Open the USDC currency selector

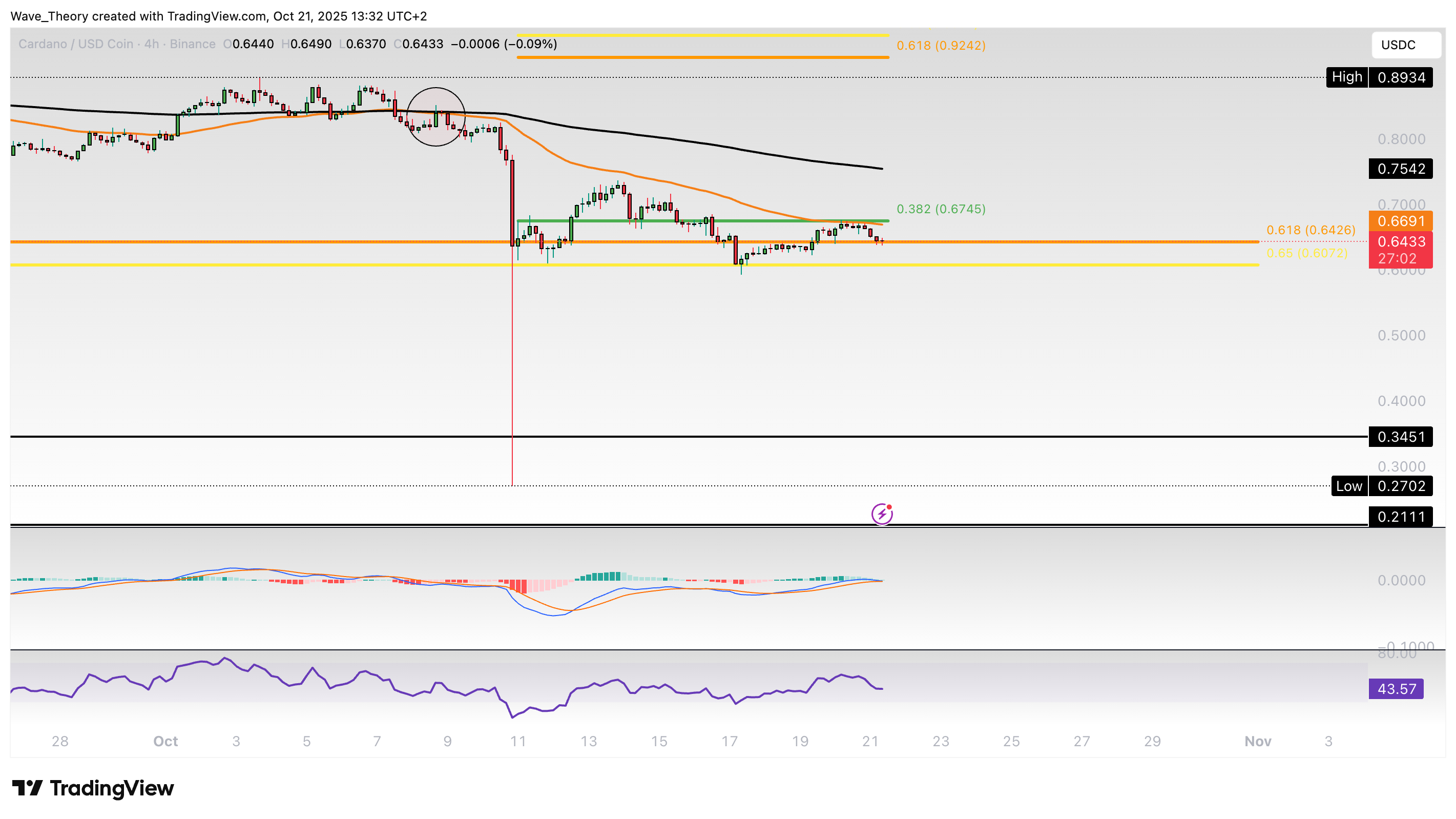point(1405,45)
